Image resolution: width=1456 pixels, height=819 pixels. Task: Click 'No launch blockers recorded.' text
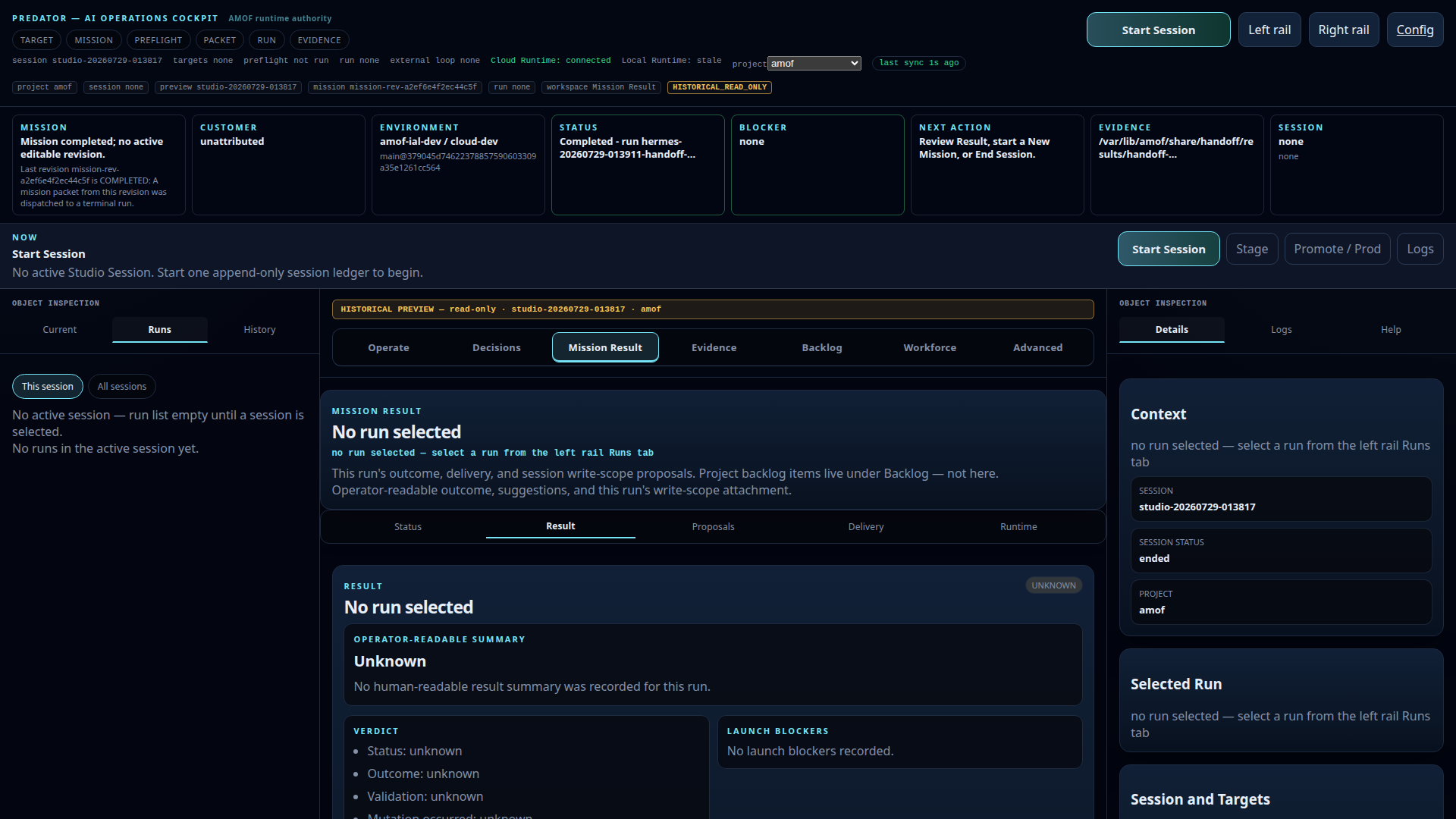(810, 752)
